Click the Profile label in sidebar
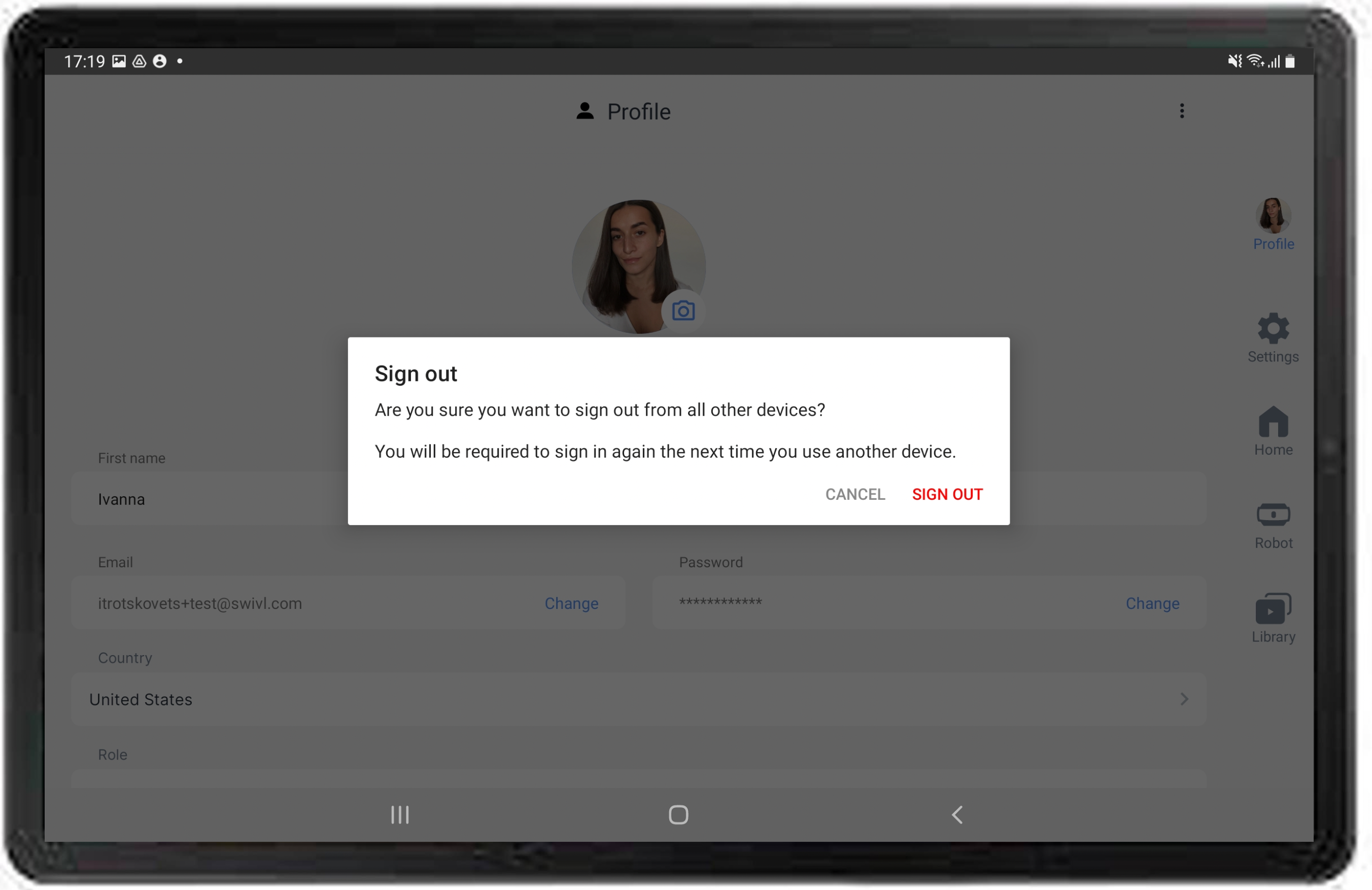This screenshot has width=1372, height=890. [x=1273, y=243]
